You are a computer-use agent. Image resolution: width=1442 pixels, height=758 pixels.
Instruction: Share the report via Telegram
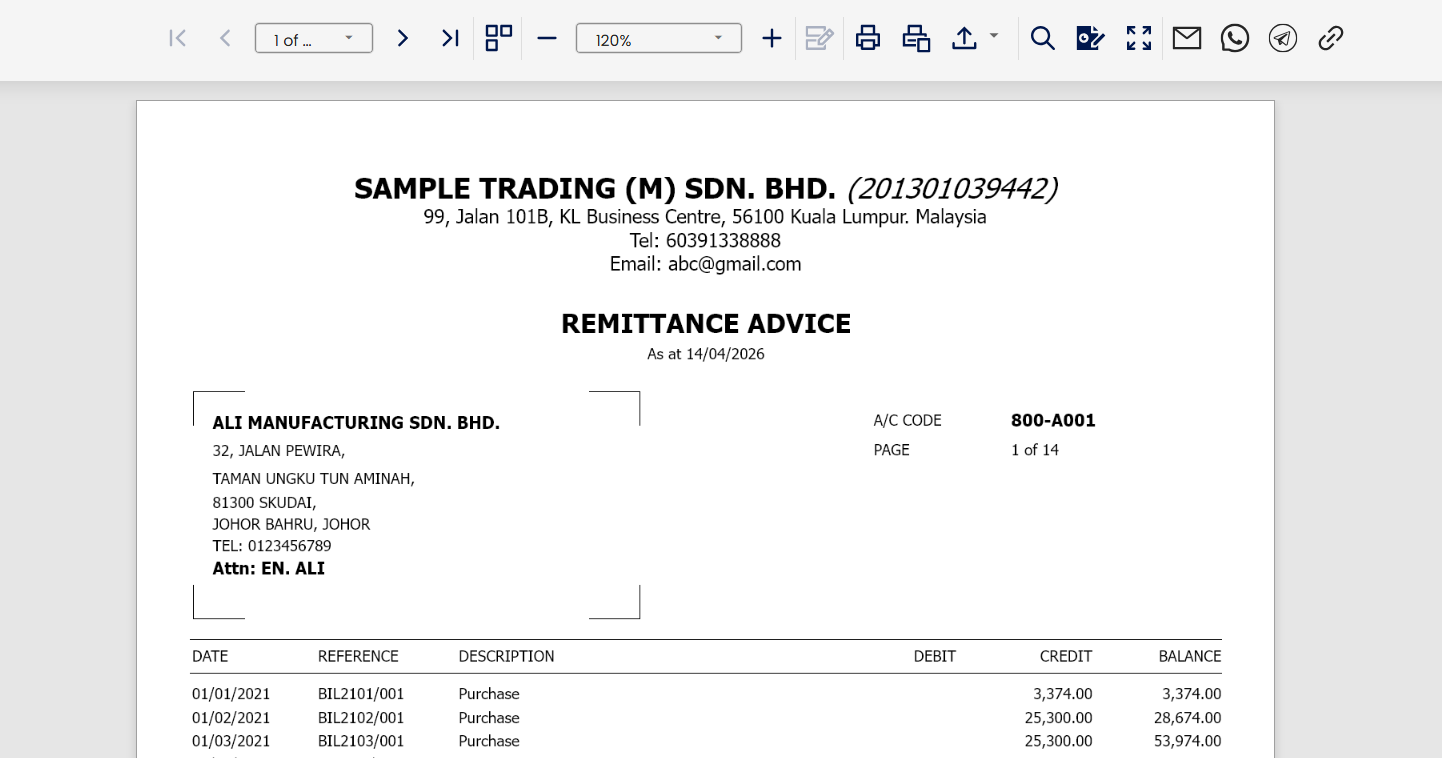pyautogui.click(x=1282, y=39)
